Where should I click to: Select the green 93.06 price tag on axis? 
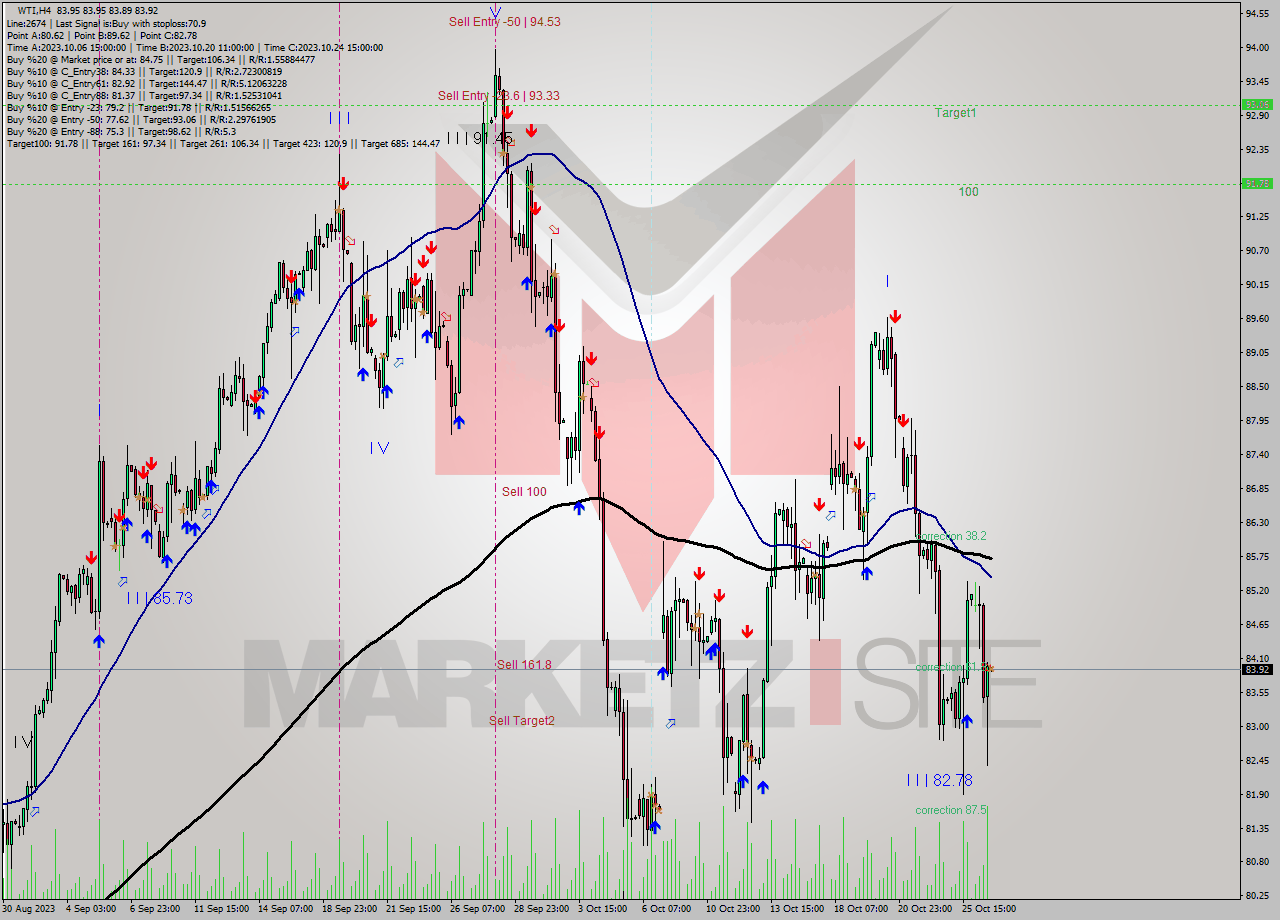pos(1256,104)
